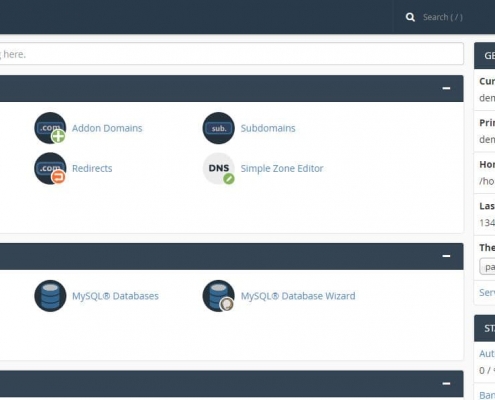Click the MySQL® Database Wizard link

(x=298, y=296)
